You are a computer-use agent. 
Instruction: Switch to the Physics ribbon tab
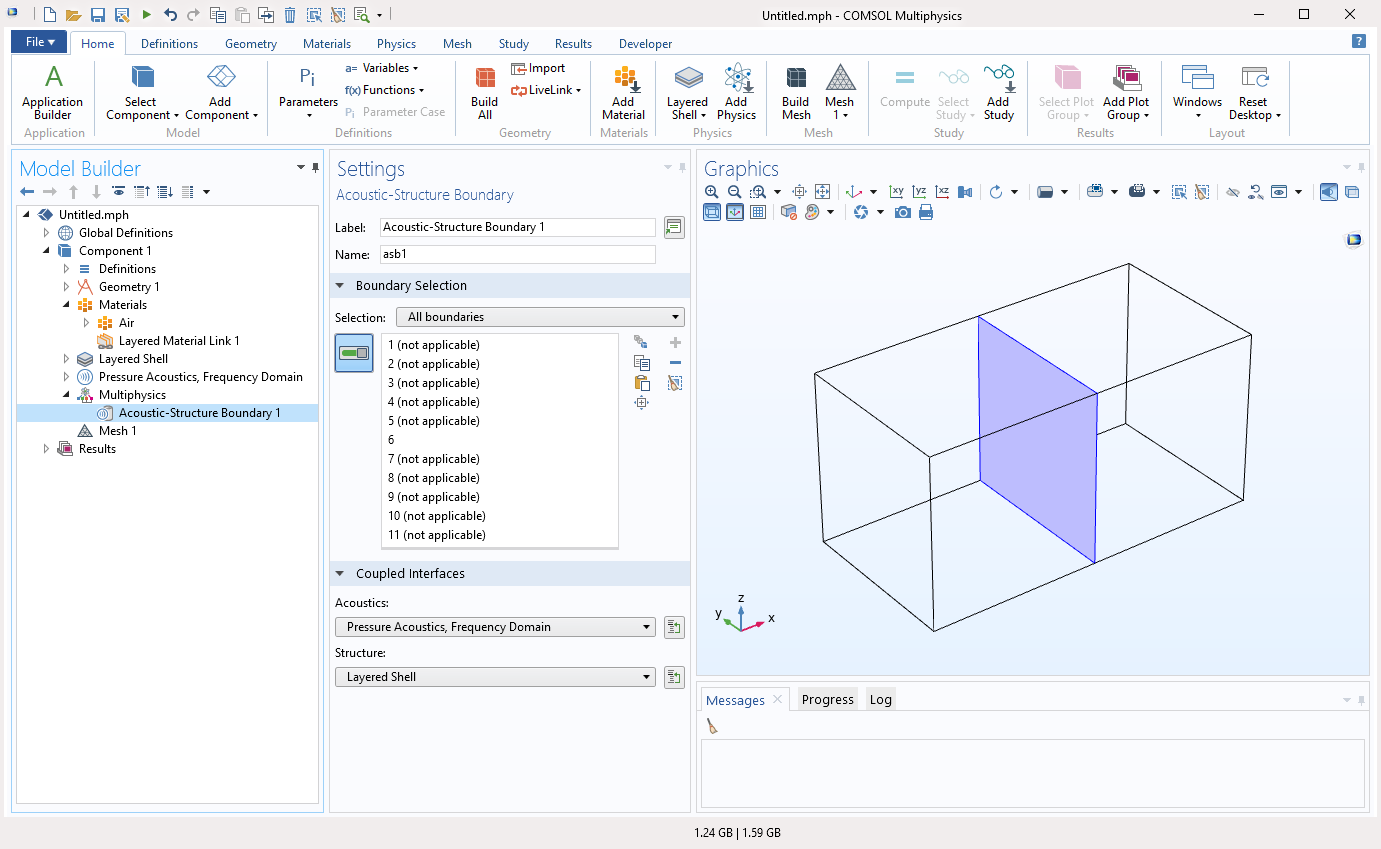[396, 44]
